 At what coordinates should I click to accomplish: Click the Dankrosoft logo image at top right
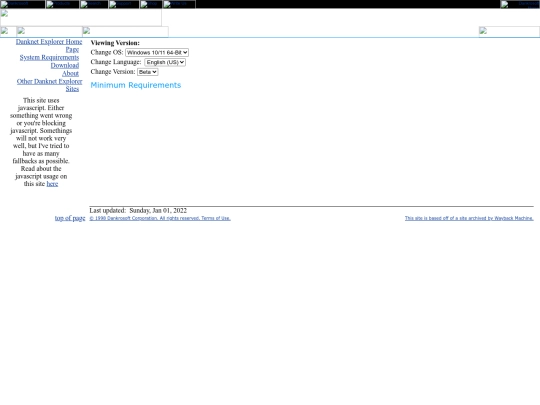tap(520, 4)
